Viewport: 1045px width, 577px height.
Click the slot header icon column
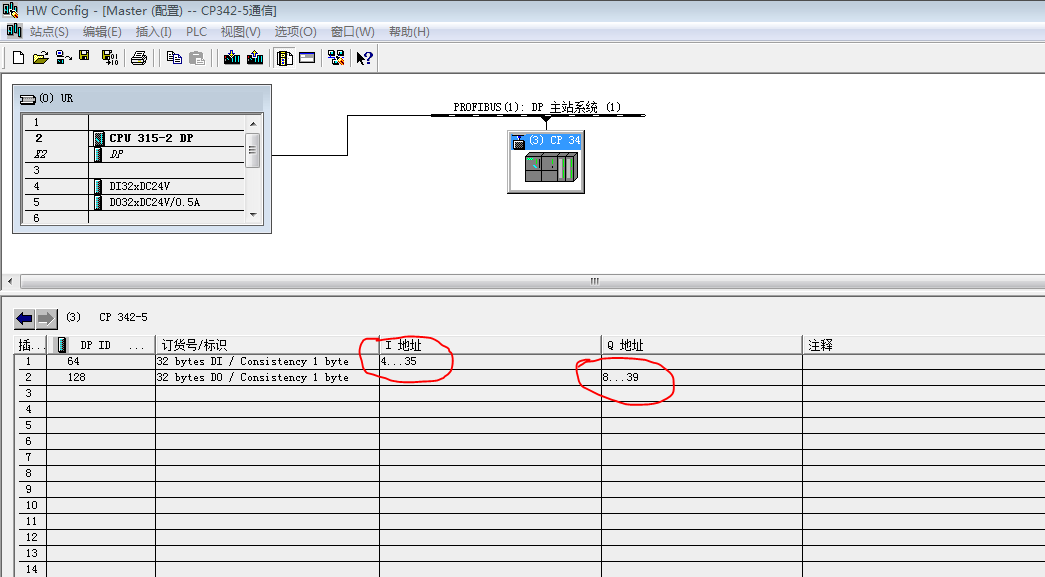click(61, 345)
